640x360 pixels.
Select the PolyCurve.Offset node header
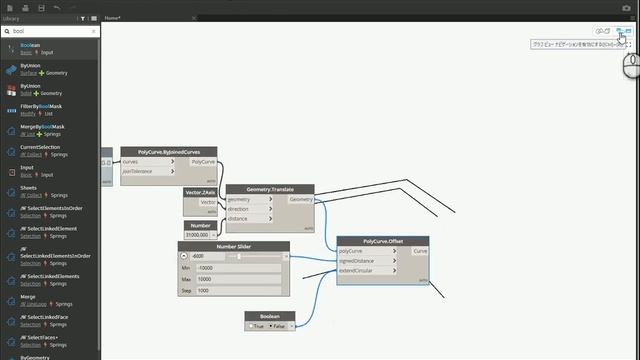383,241
